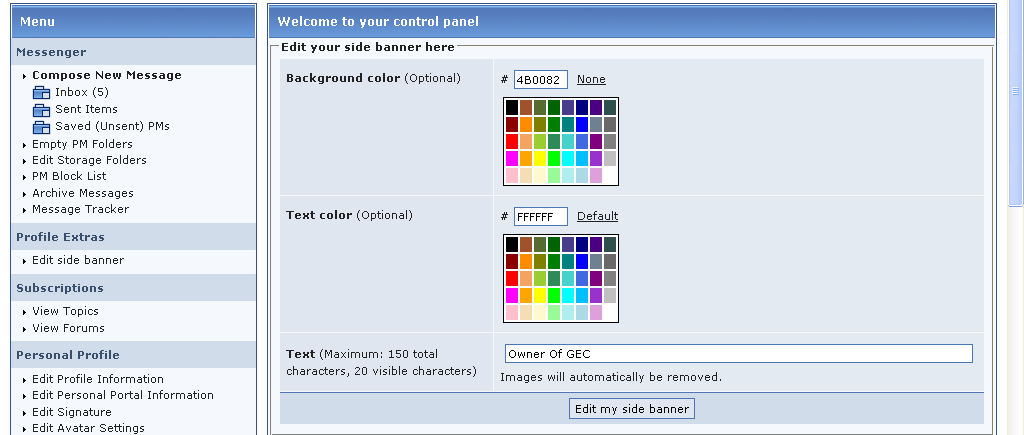The height and width of the screenshot is (435, 1024).
Task: Select Empty PM Folders in the menu
Action: 82,144
